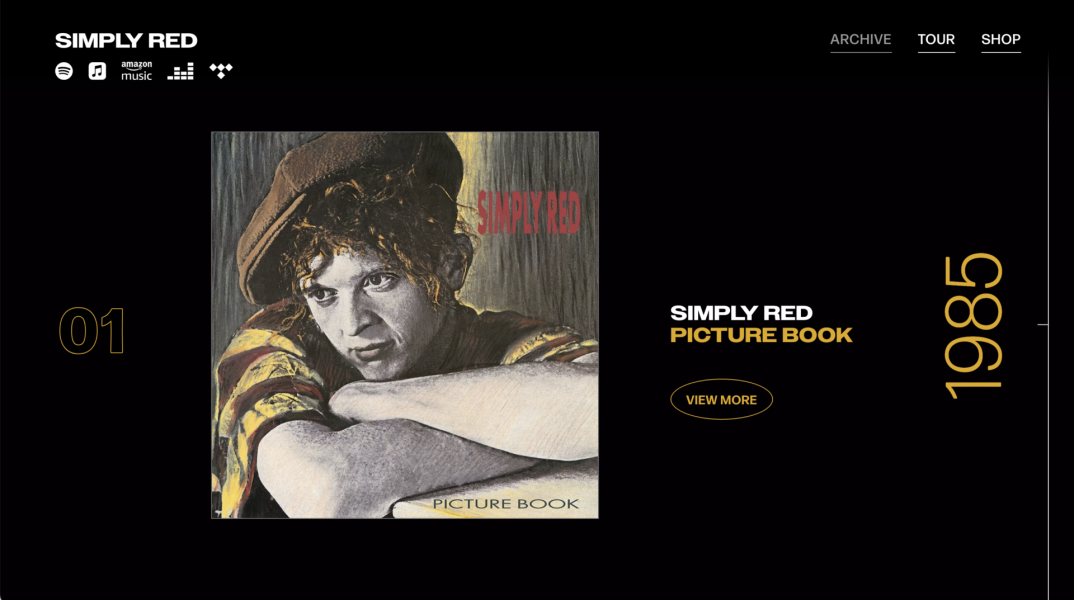
Task: Click the timeline marker tick on right line
Action: 1042,324
